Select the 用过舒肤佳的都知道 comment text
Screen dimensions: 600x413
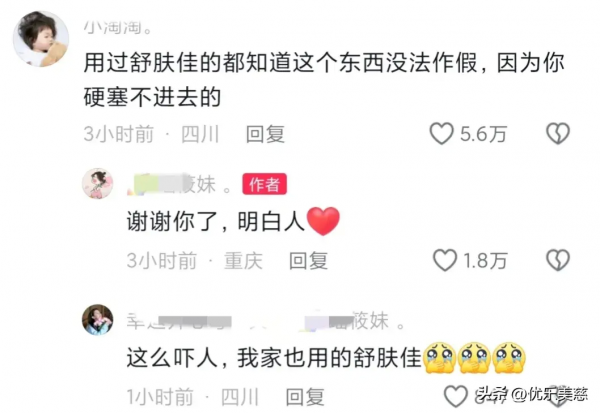[x=324, y=80]
